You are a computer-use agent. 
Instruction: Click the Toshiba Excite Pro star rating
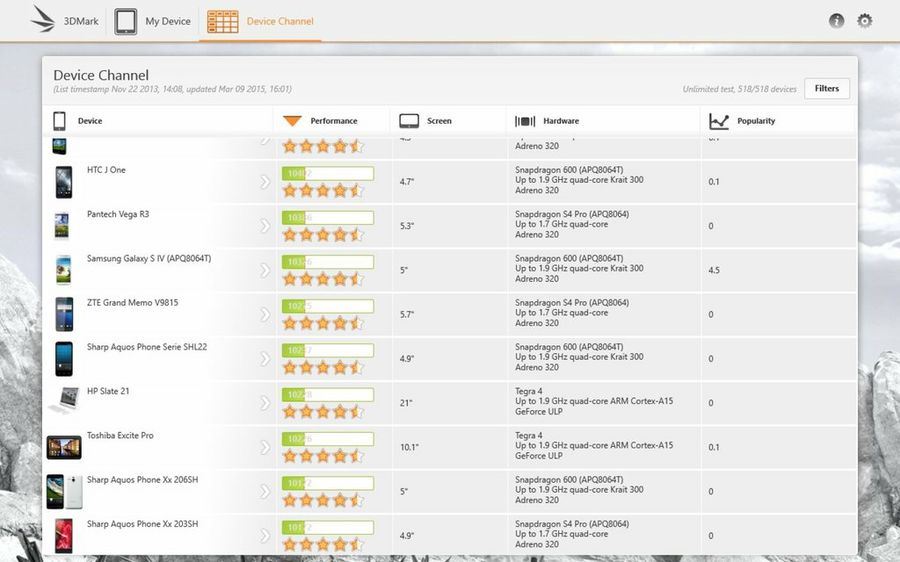coord(323,455)
